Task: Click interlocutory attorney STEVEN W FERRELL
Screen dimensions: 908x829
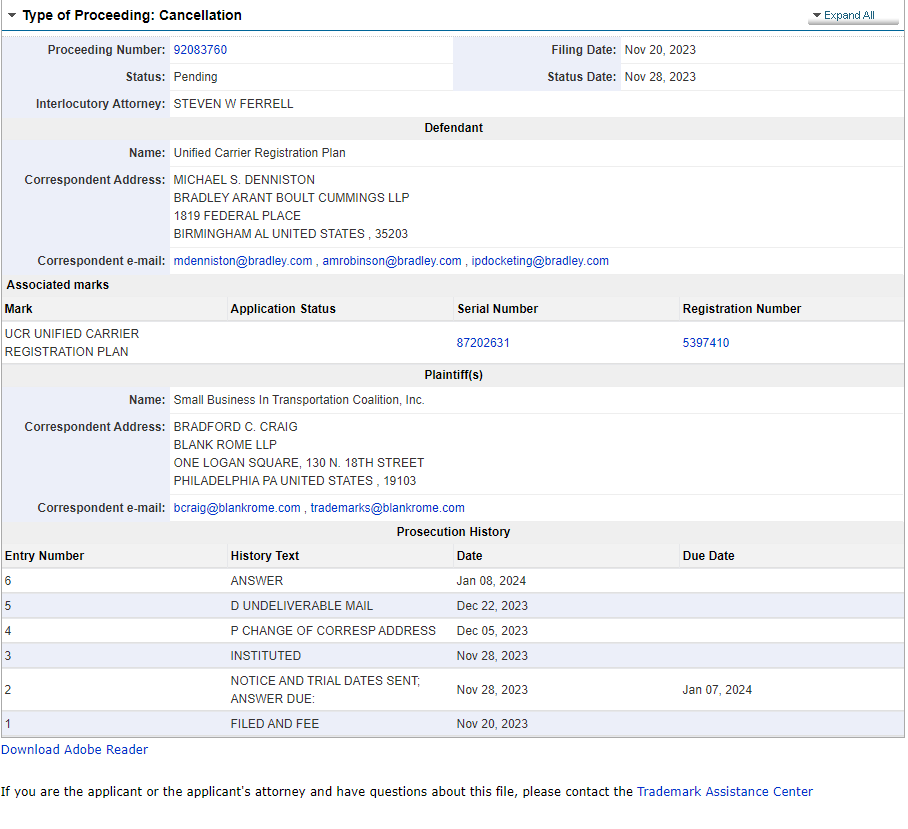Action: pyautogui.click(x=233, y=104)
